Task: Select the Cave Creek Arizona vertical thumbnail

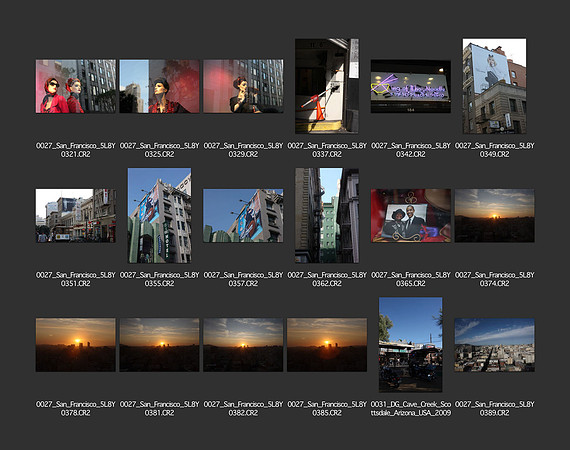Action: click(x=411, y=345)
